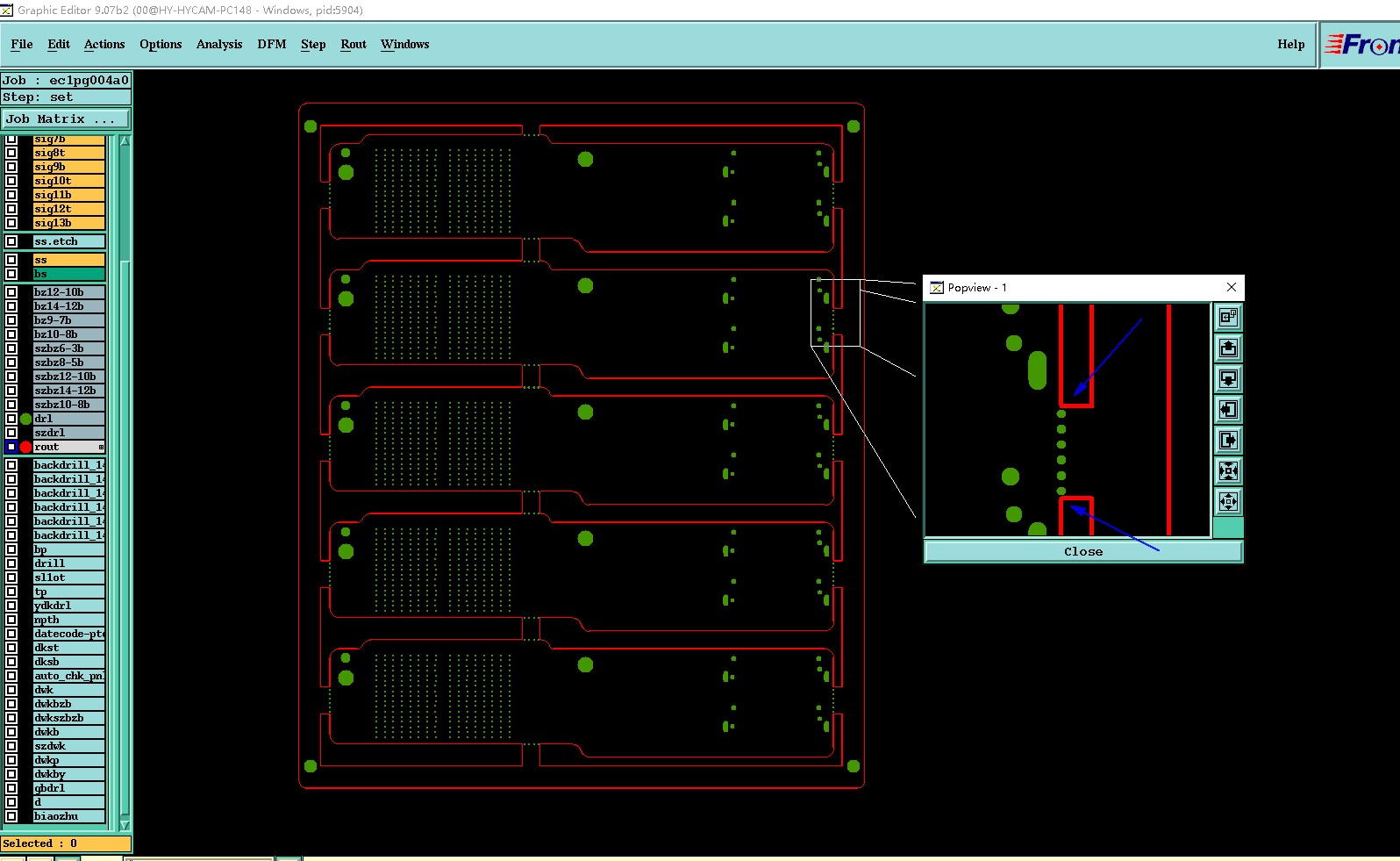Toggle the ss.etch layer checkbox
Viewport: 1400px width, 861px height.
[x=11, y=241]
